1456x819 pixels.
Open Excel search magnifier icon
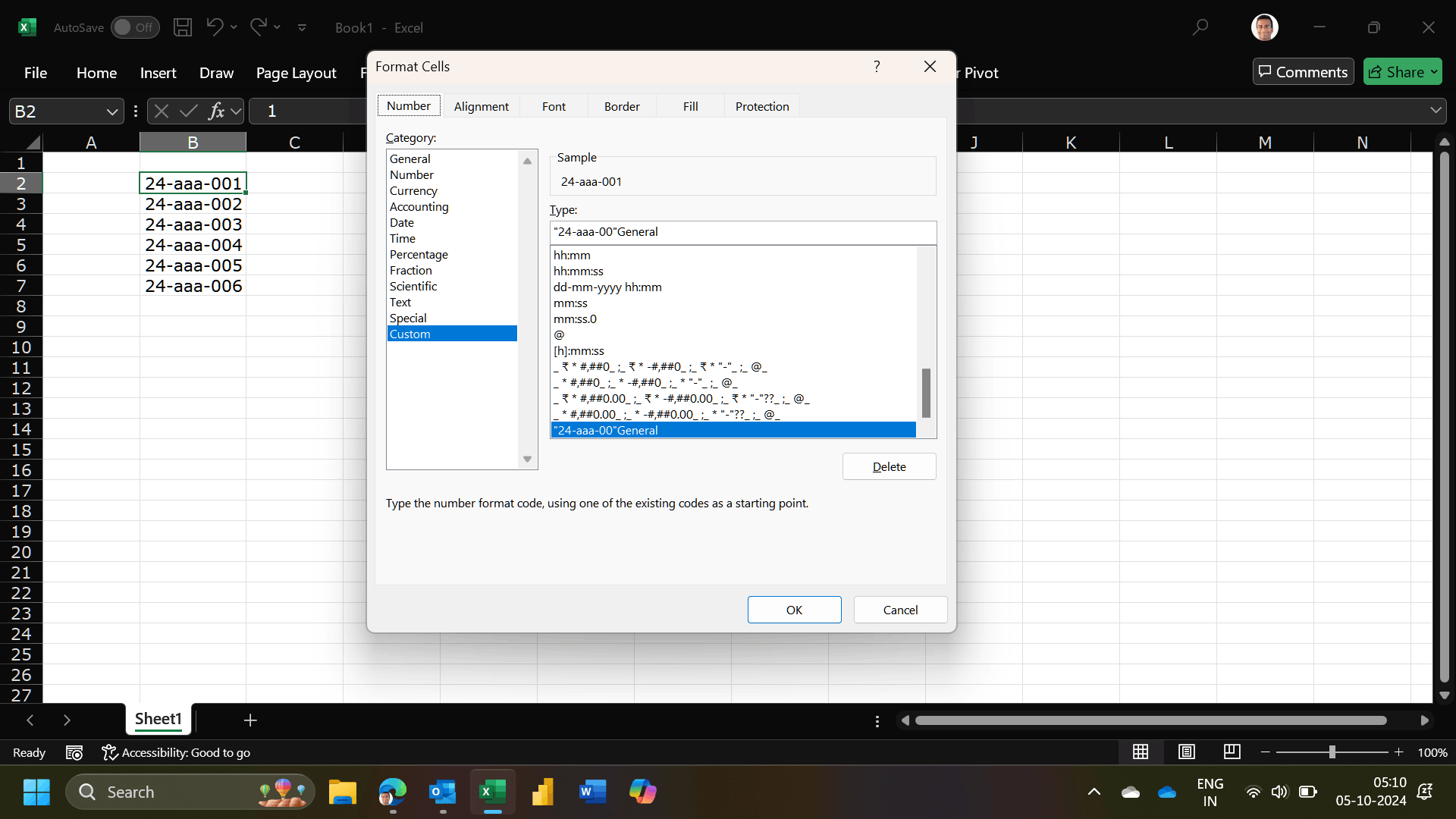pyautogui.click(x=1200, y=27)
